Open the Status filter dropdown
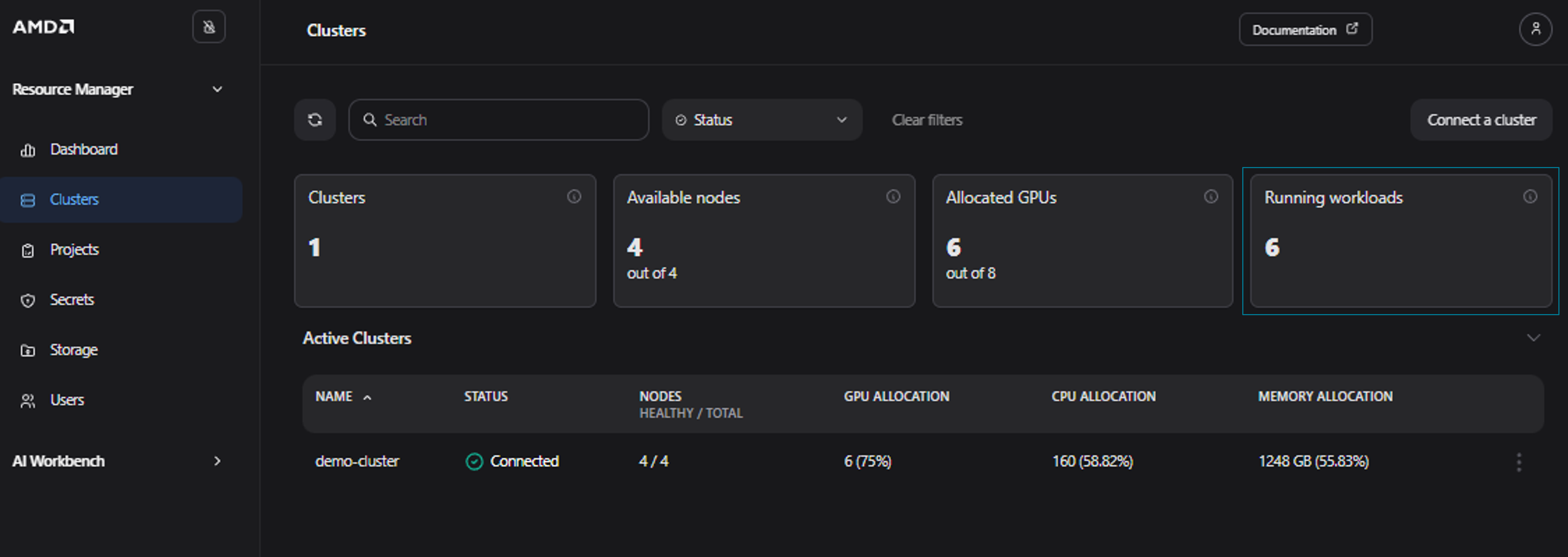Image resolution: width=1568 pixels, height=557 pixels. click(762, 120)
